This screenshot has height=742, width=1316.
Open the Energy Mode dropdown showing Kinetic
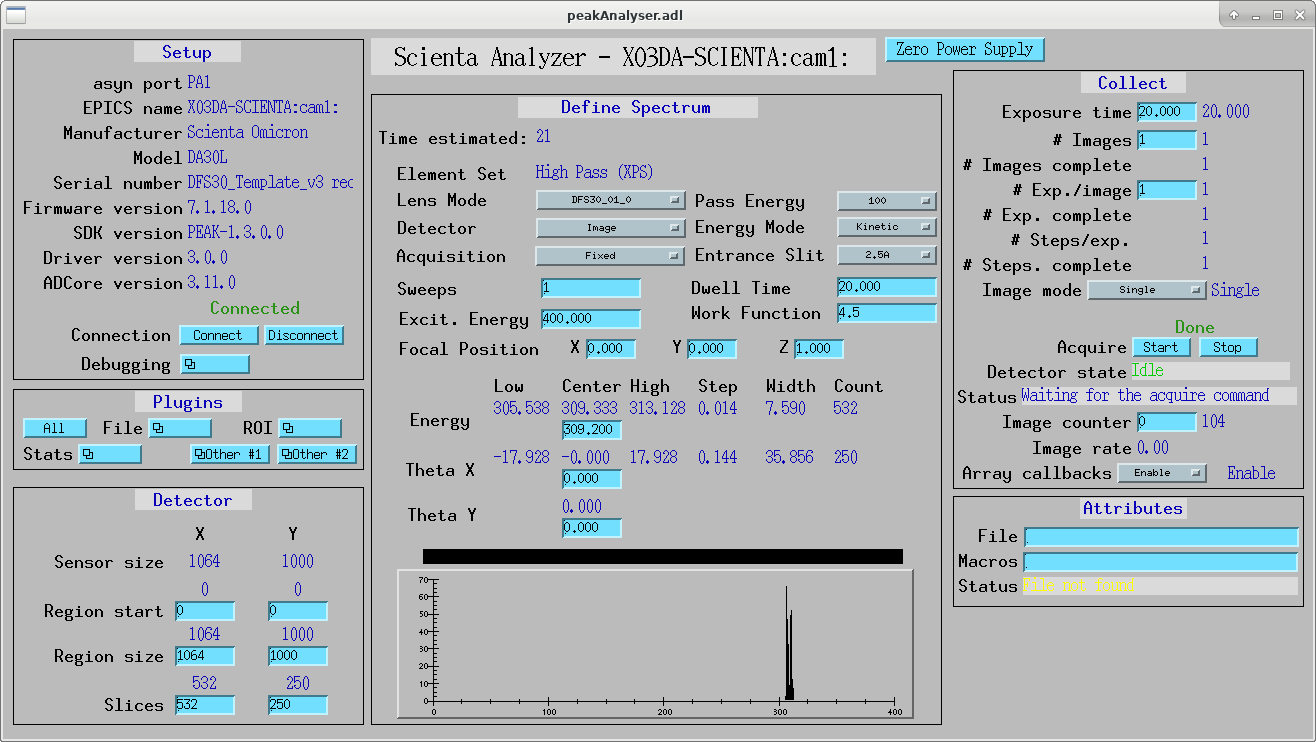887,227
